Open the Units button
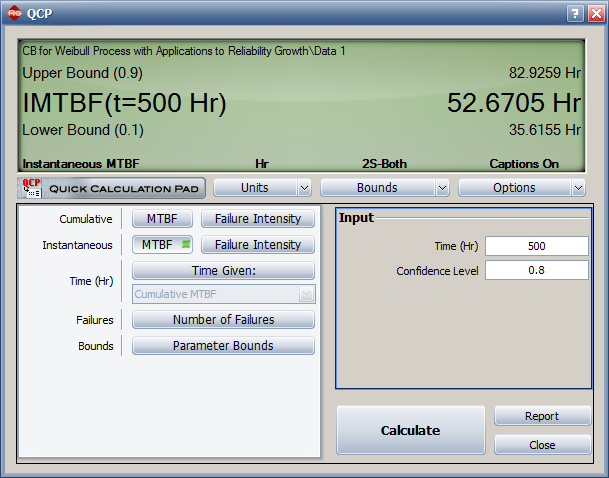Image resolution: width=609 pixels, height=478 pixels. (x=255, y=188)
